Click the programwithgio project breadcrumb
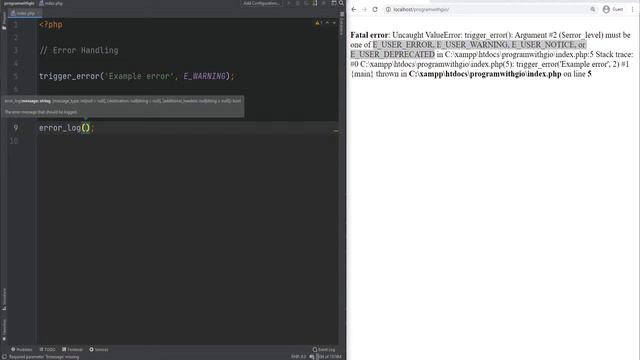This screenshot has height=360, width=640. click(20, 3)
